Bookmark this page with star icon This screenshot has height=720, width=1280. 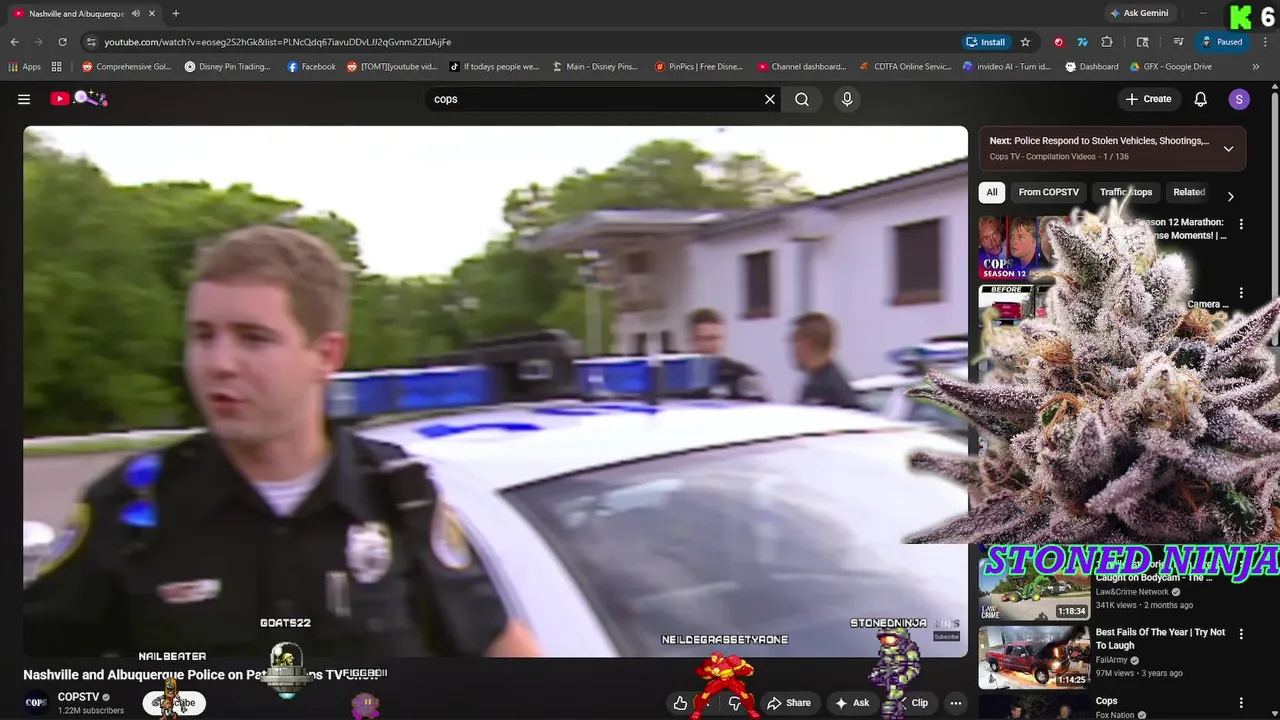point(1025,42)
